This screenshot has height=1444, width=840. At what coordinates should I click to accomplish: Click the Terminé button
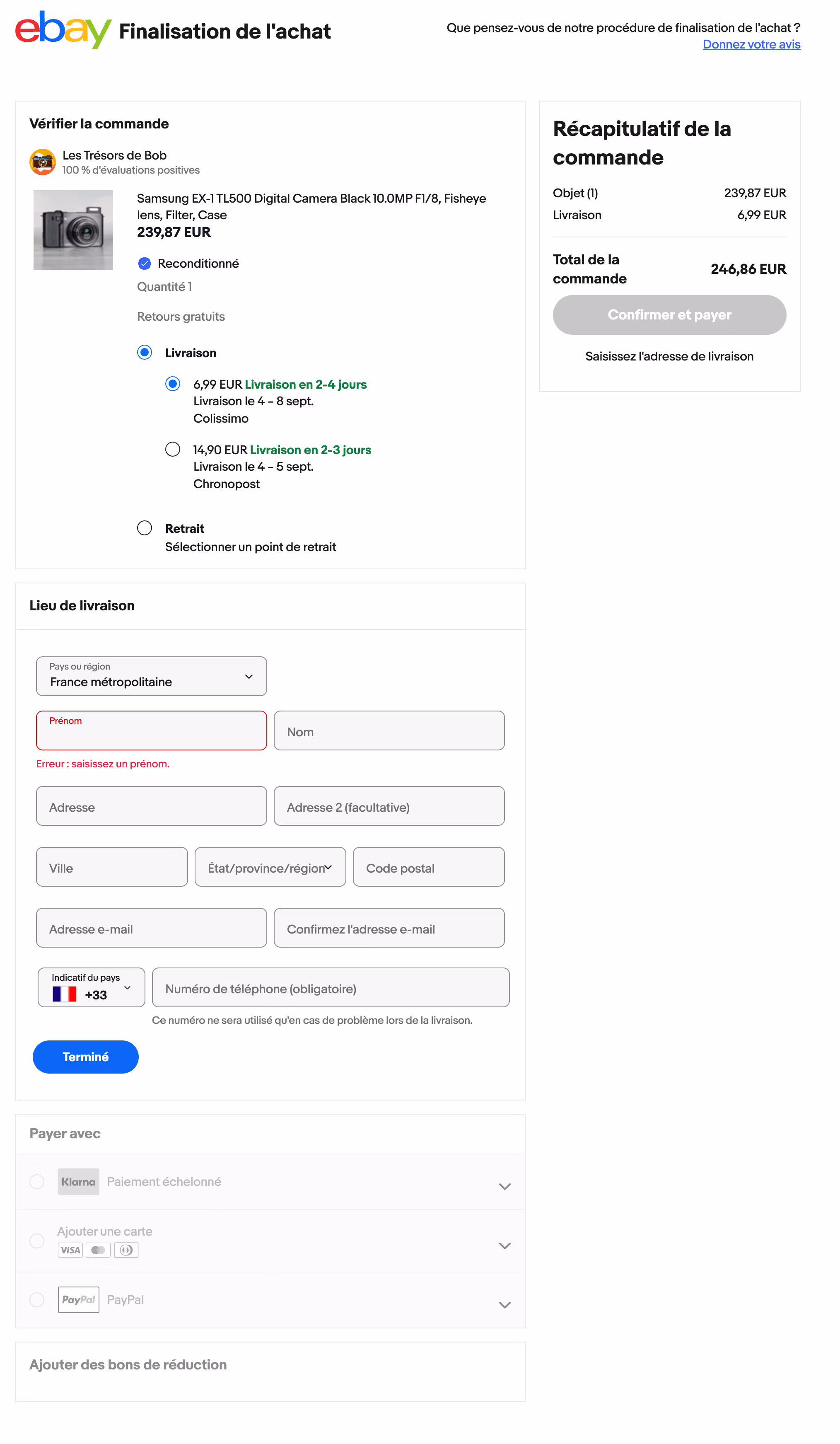coord(85,1057)
